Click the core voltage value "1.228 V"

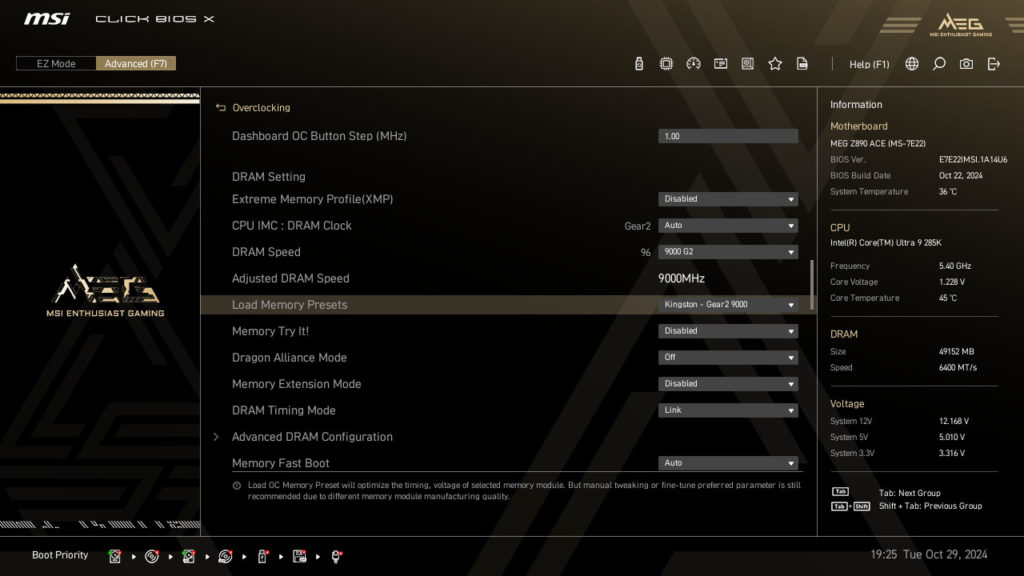(x=952, y=282)
